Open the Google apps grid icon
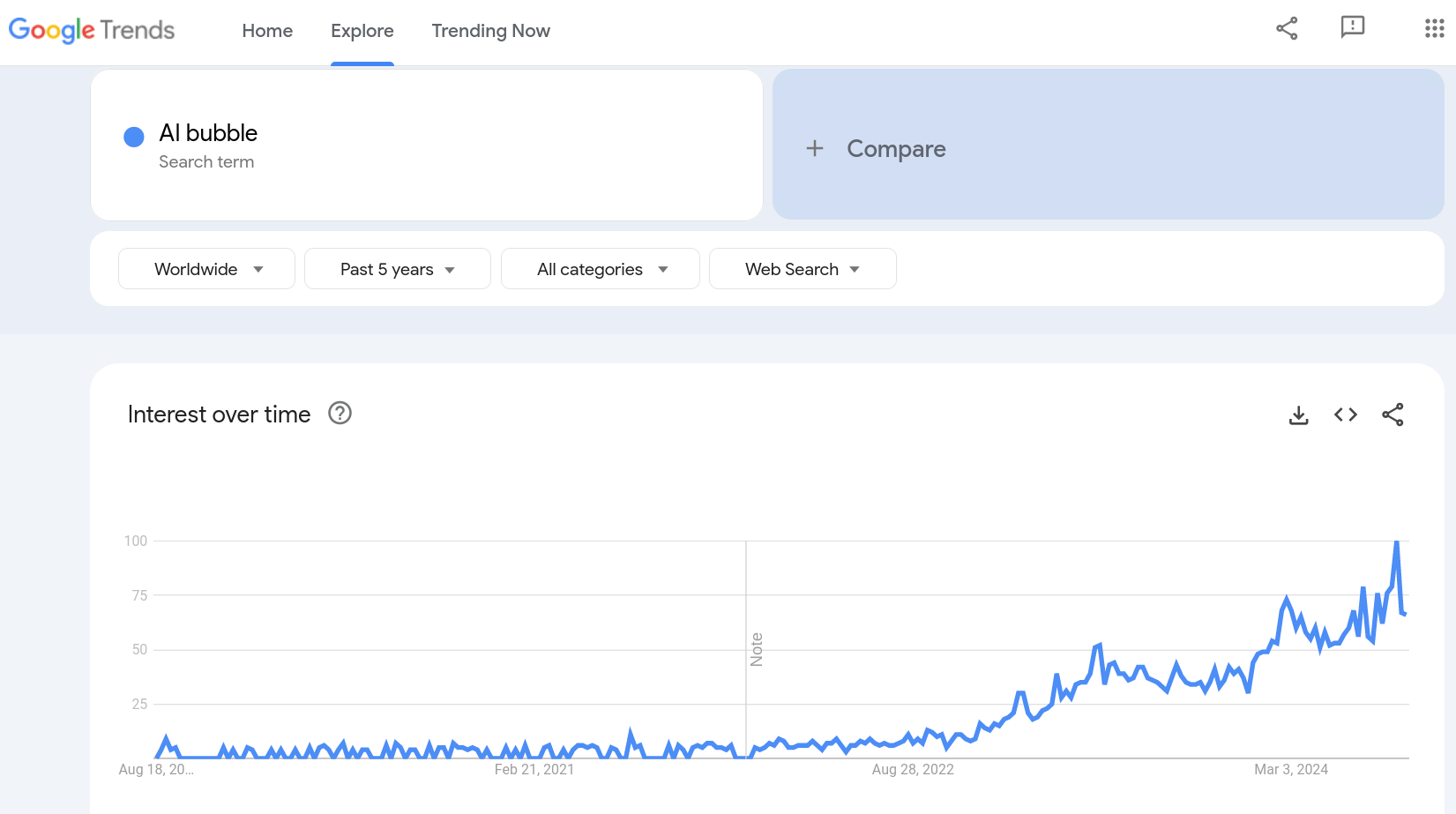Viewport: 1456px width, 814px height. 1434,28
